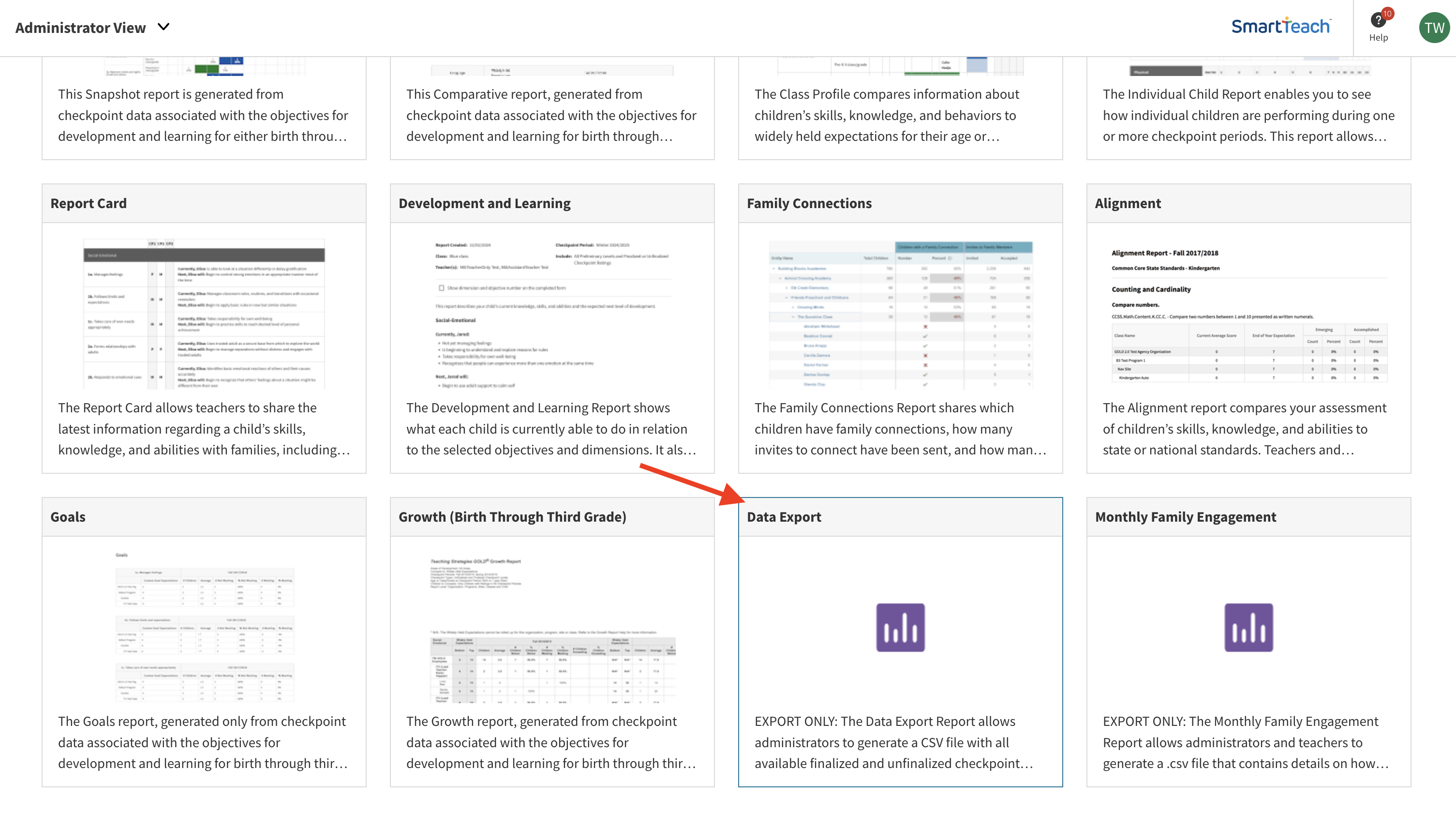Click 'EXPORT ONLY: The Monthly Family Engagement' text

1246,742
